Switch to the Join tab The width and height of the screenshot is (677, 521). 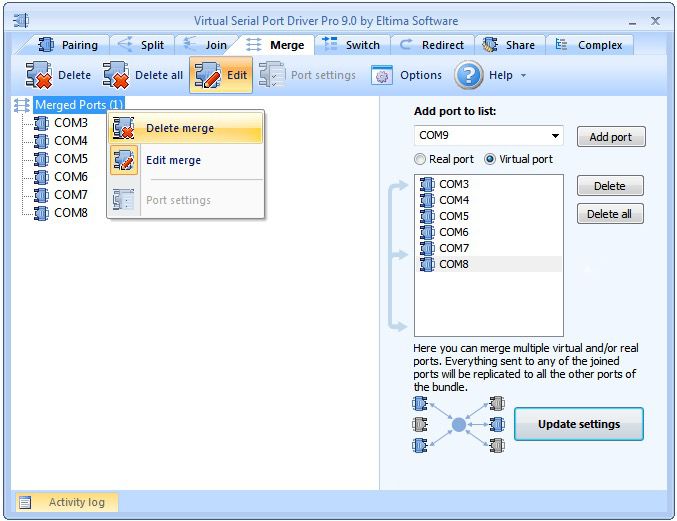pos(207,45)
